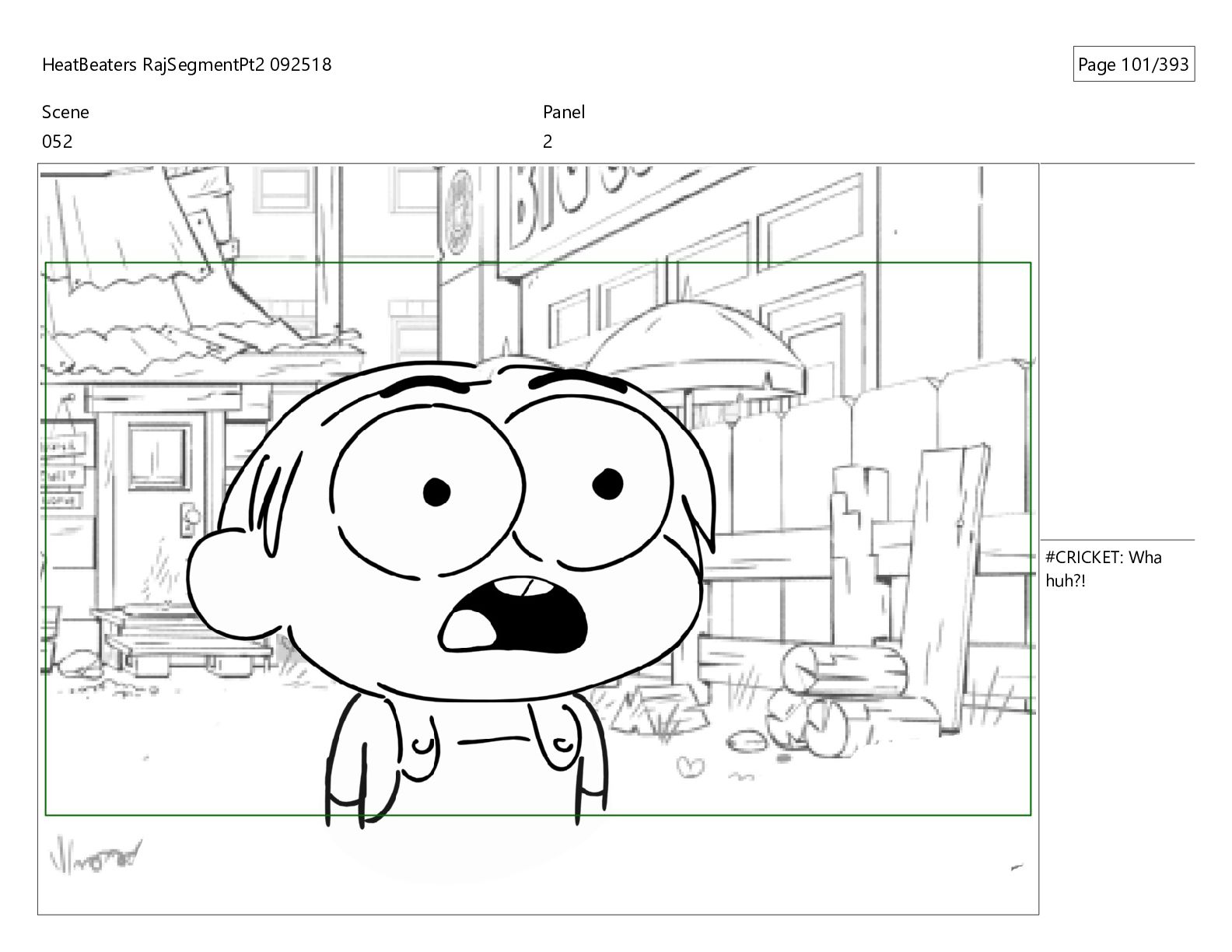
Task: Click the storyboard panel drawing of Cricket
Action: coord(538,539)
